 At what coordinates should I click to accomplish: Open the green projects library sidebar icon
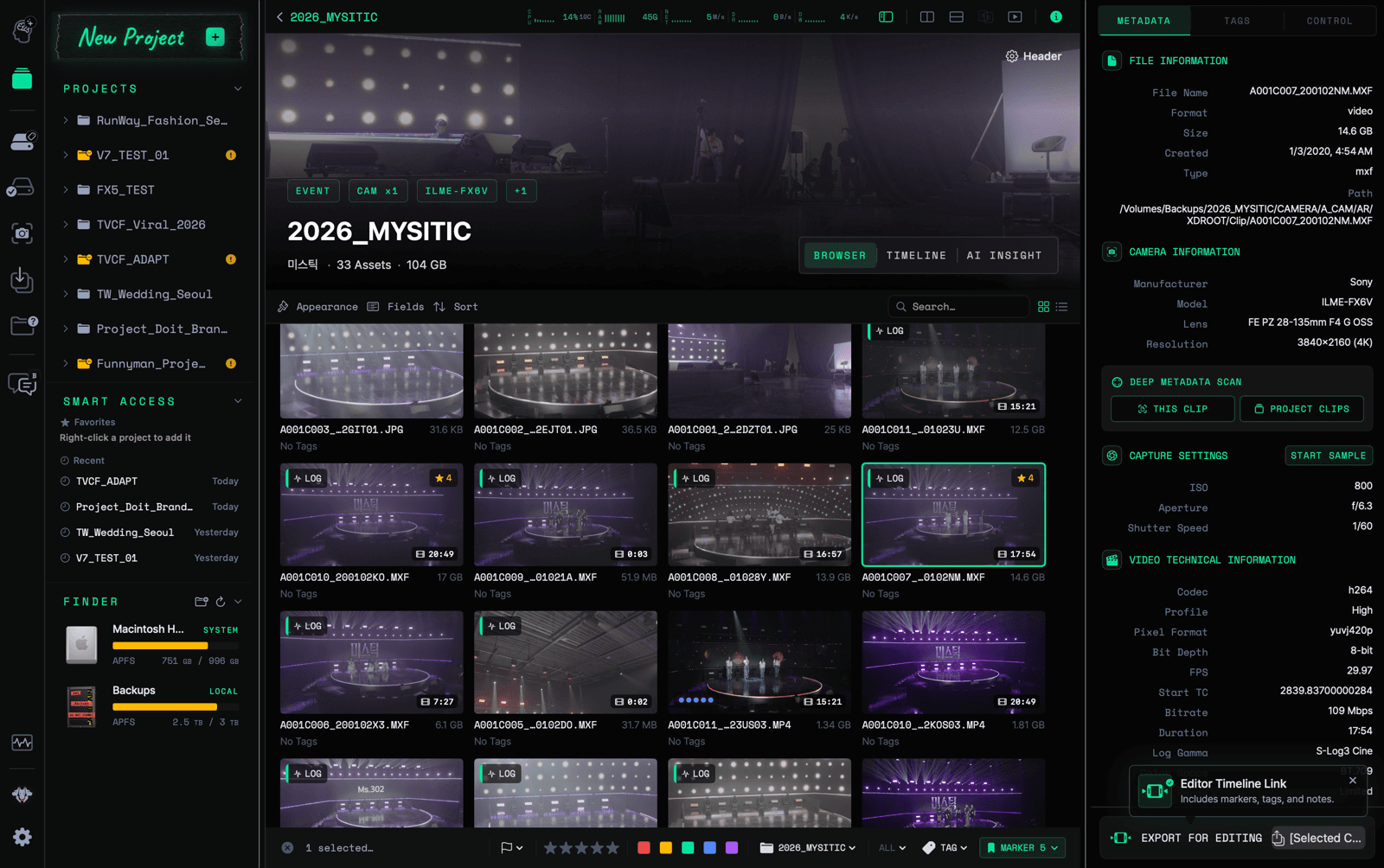tap(22, 79)
